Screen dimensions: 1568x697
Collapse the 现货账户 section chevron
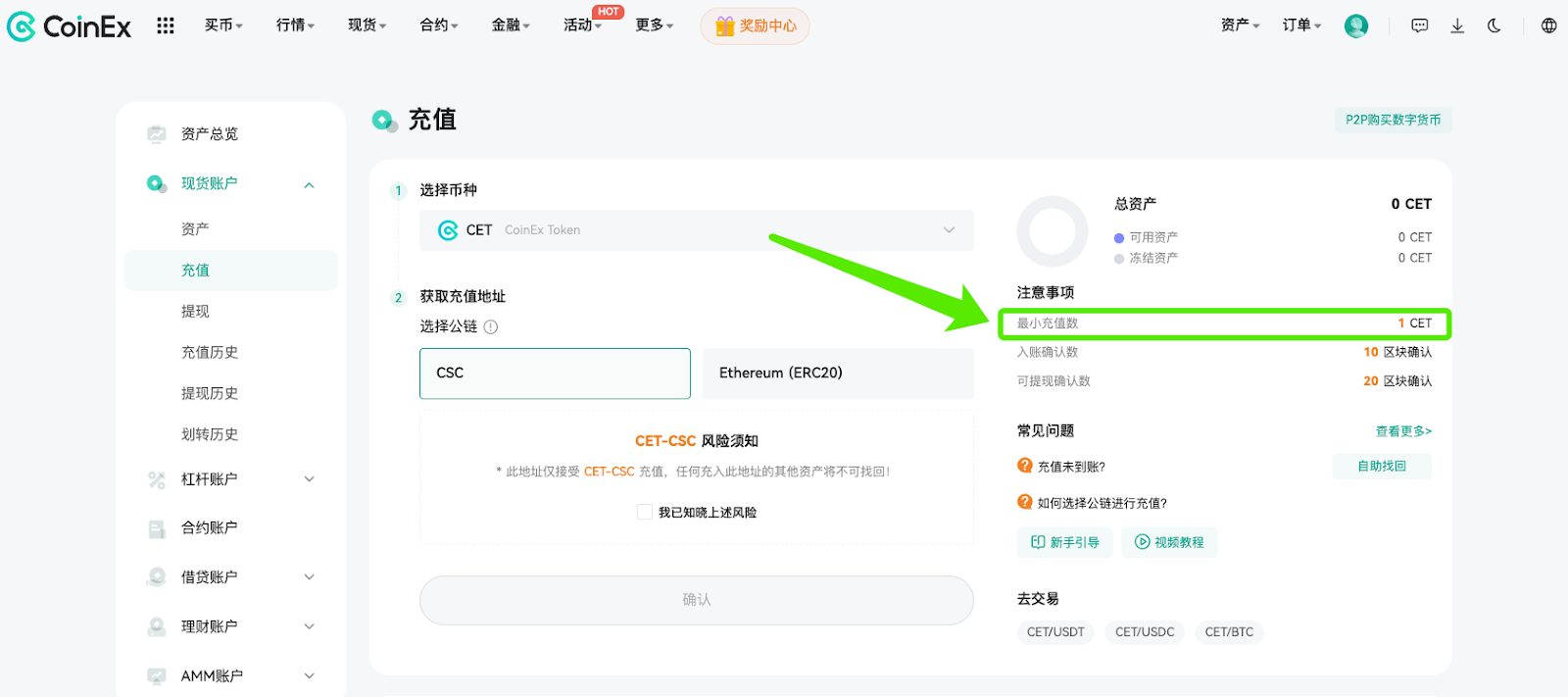[x=309, y=184]
